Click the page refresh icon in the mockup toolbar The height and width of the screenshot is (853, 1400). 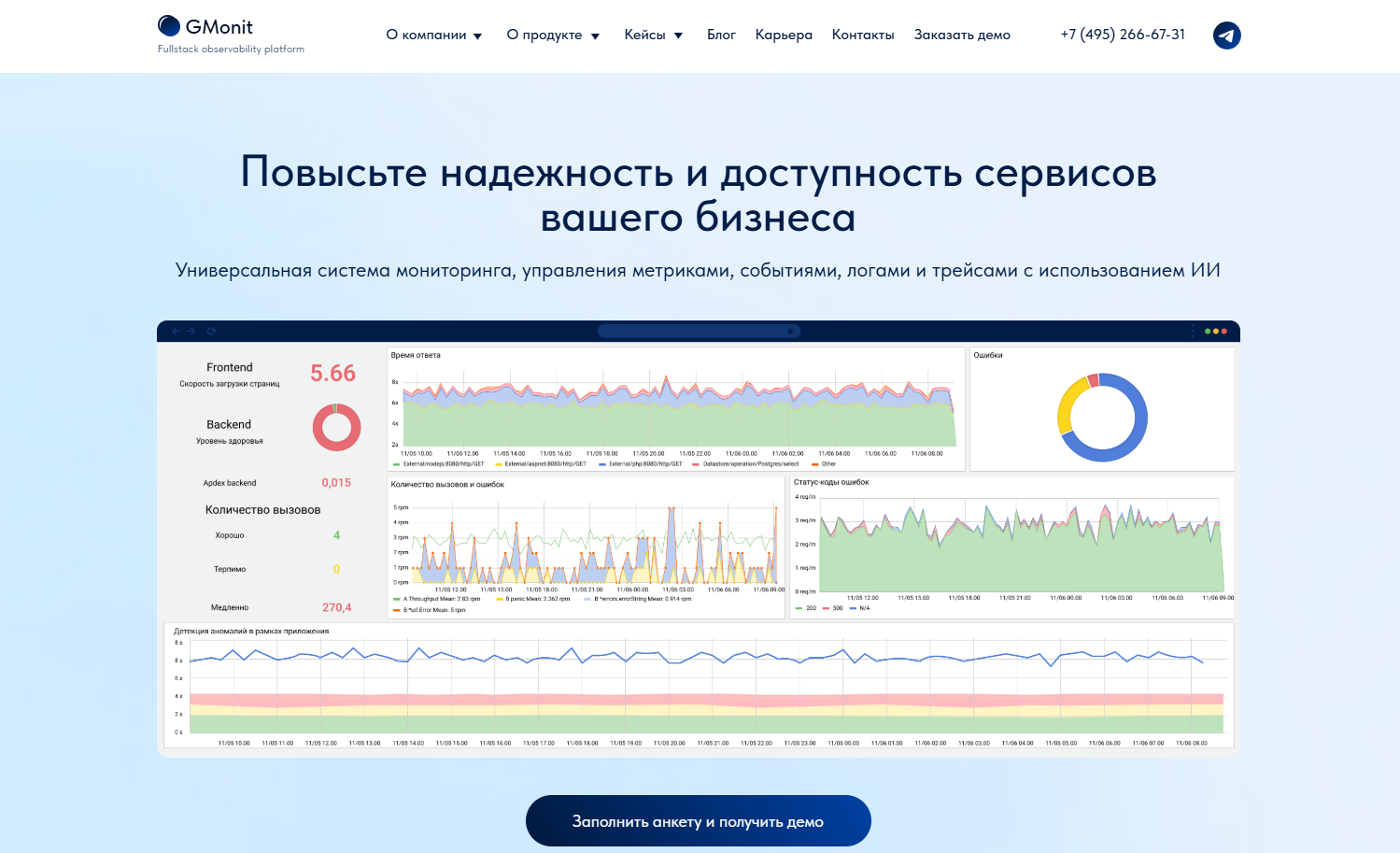(x=211, y=331)
